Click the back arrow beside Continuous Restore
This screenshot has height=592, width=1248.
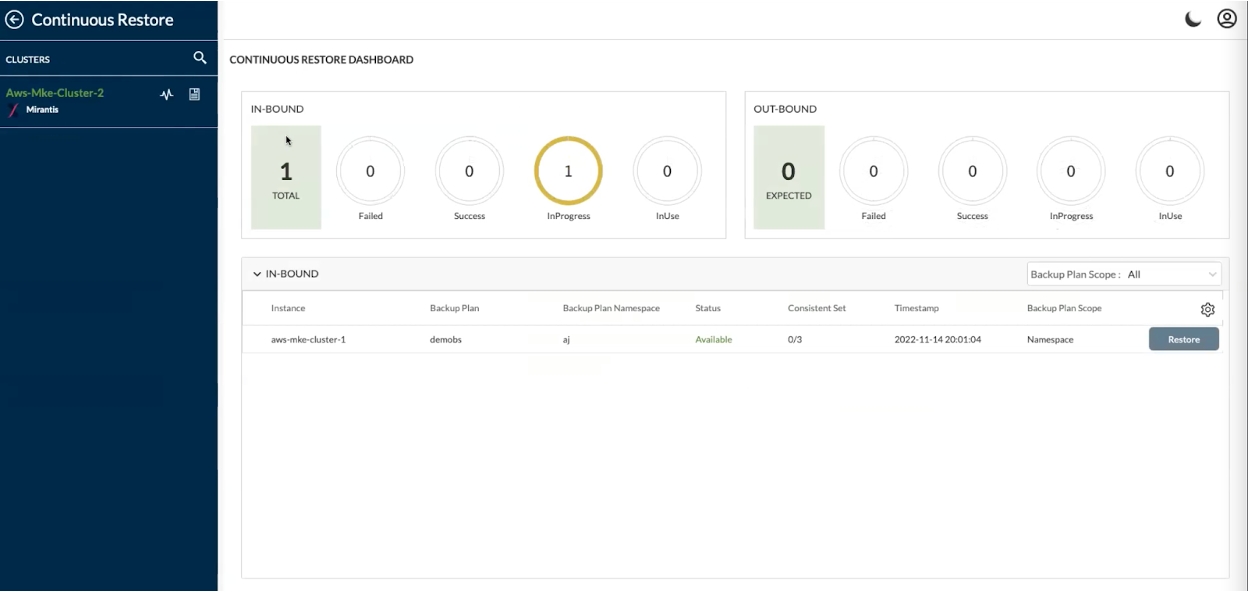(x=15, y=20)
